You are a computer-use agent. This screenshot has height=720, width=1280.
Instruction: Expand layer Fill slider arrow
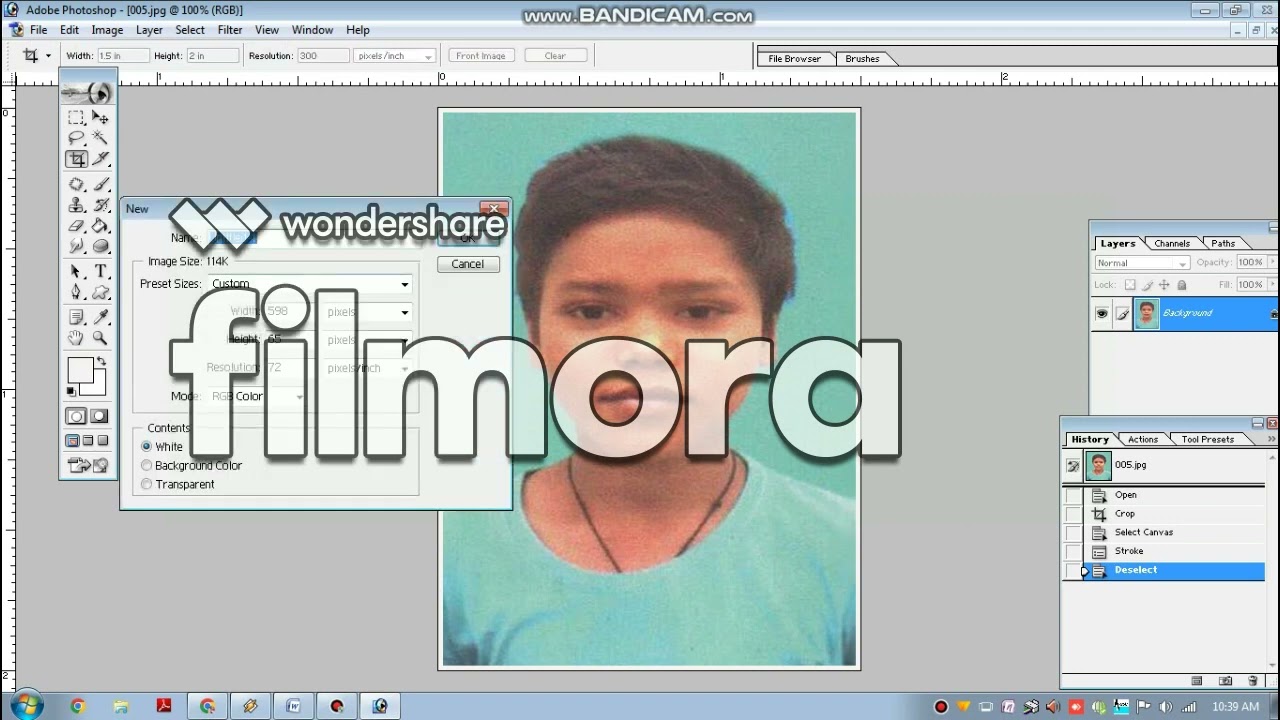click(x=1270, y=285)
